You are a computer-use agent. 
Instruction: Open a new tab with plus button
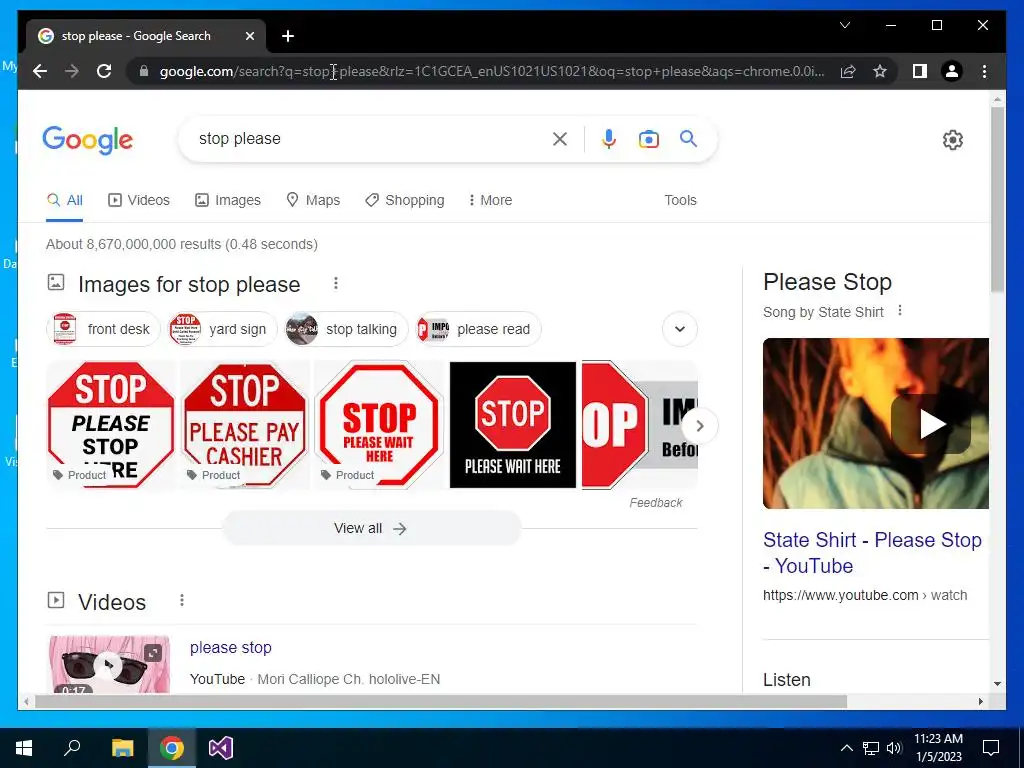coord(288,36)
